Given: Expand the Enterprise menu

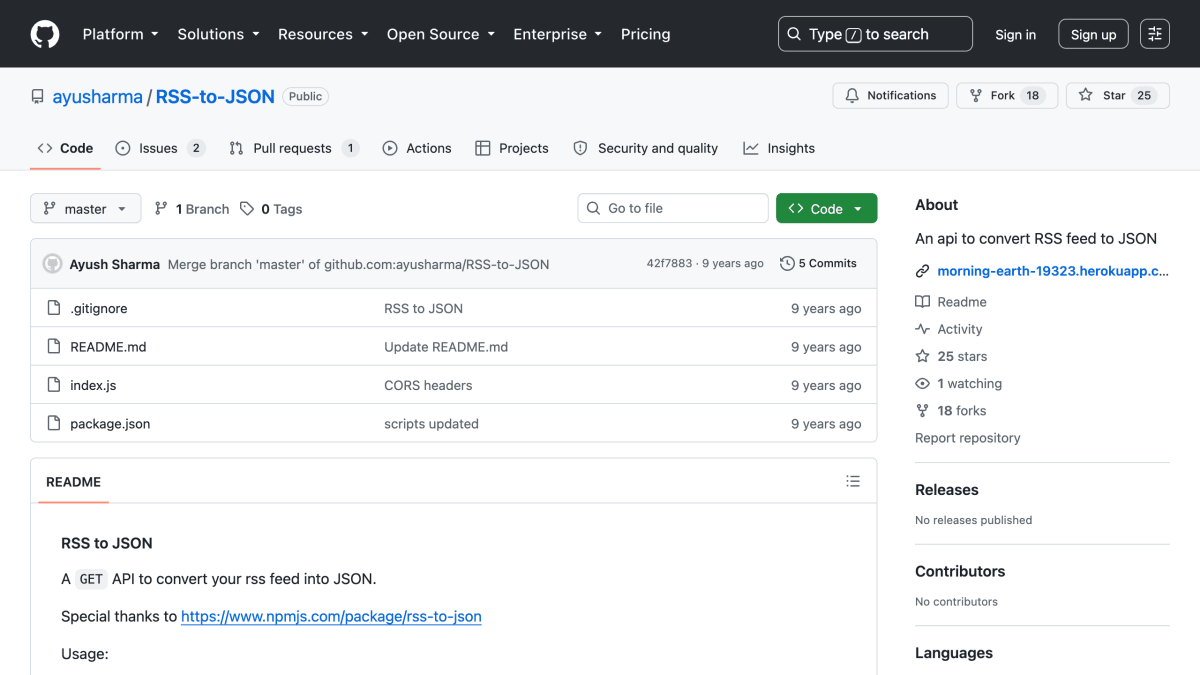Looking at the screenshot, I should (x=558, y=34).
